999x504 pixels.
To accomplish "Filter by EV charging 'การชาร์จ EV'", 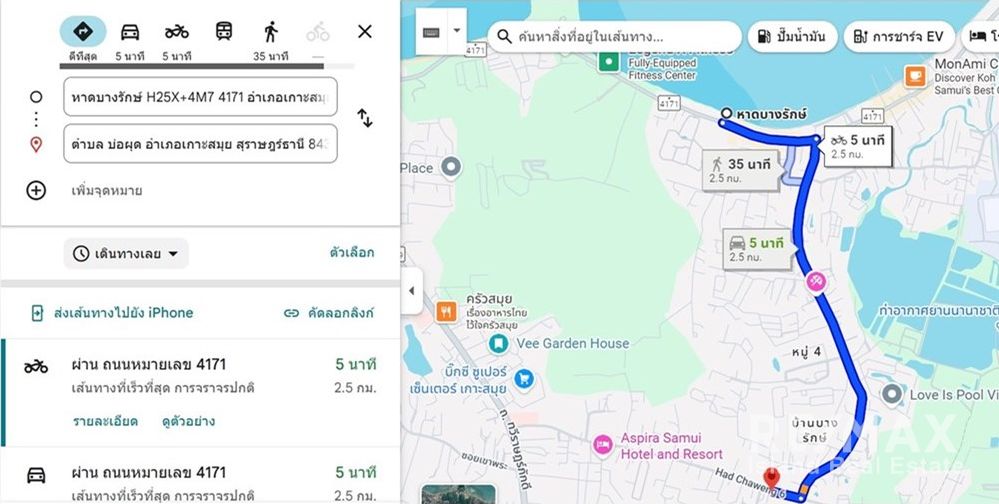I will tap(898, 37).
